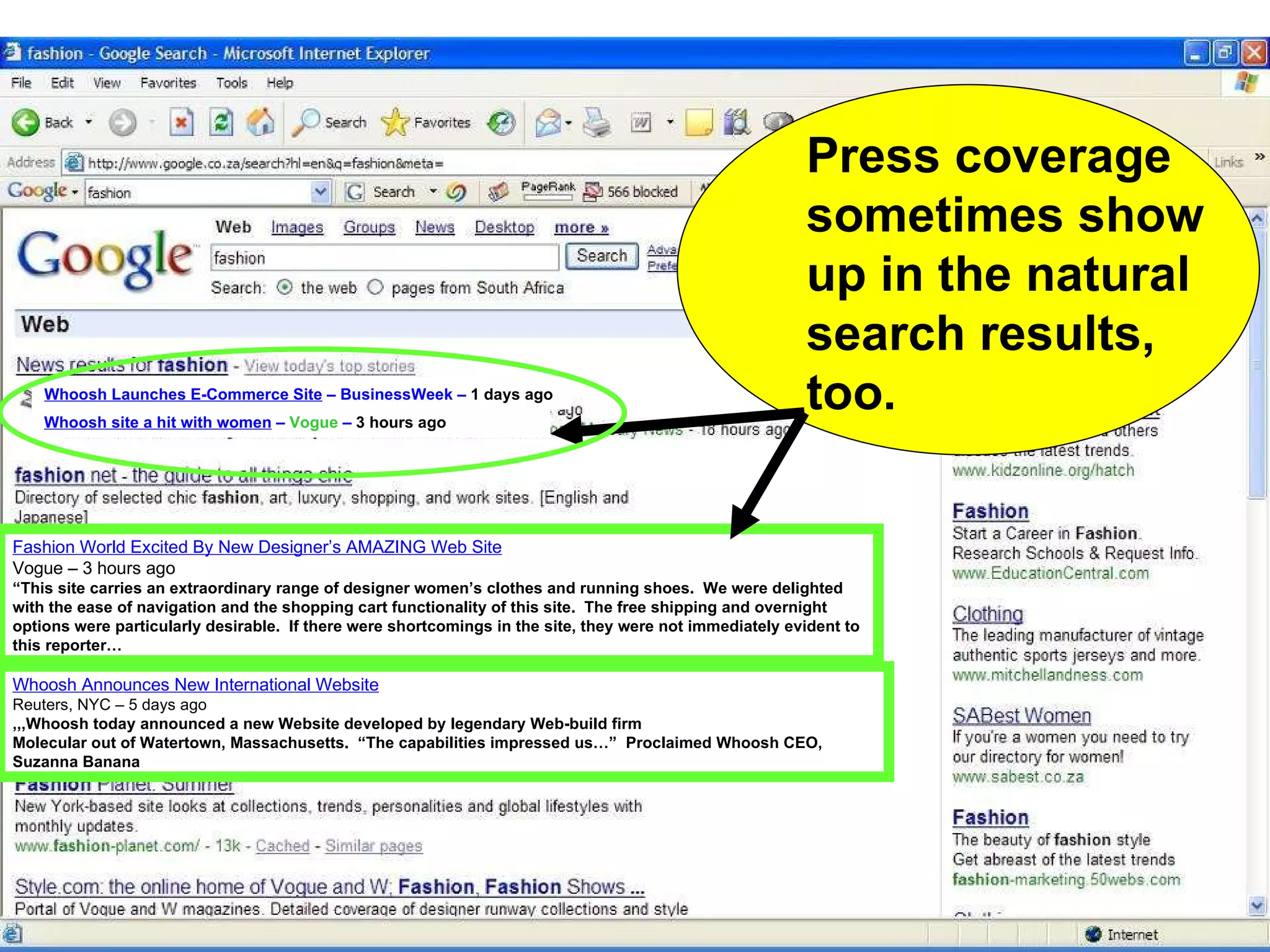Open the Edit menu
The width and height of the screenshot is (1270, 952).
[x=62, y=82]
